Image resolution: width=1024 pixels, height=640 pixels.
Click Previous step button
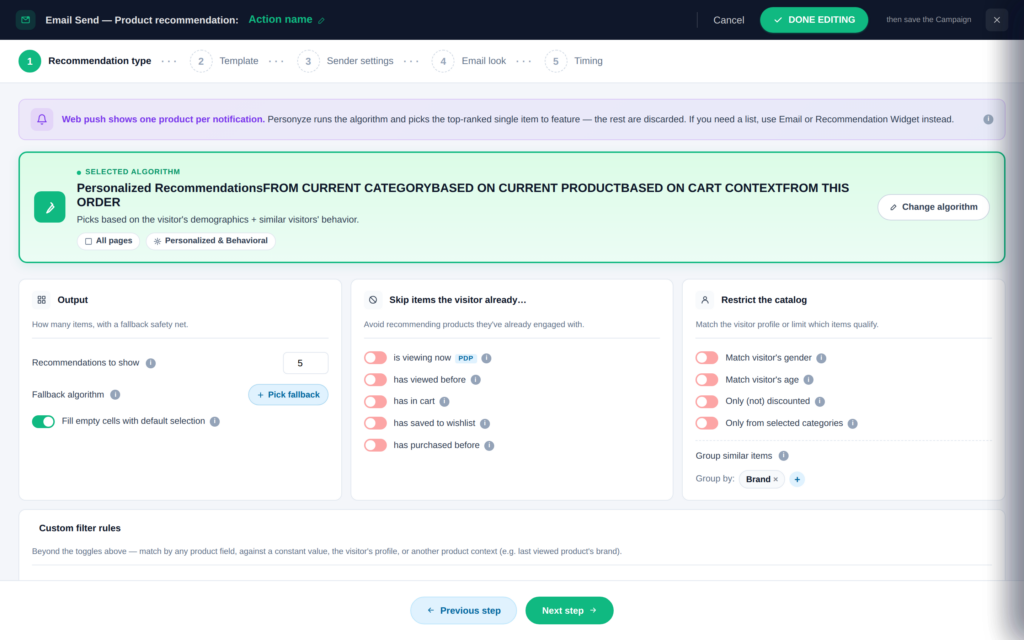pos(464,611)
